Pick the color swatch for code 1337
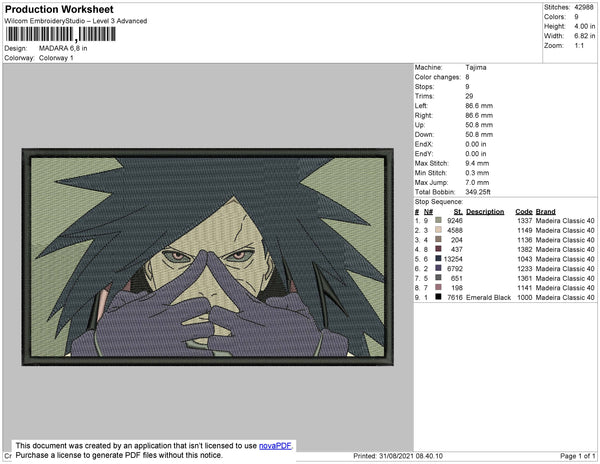 tap(439, 220)
